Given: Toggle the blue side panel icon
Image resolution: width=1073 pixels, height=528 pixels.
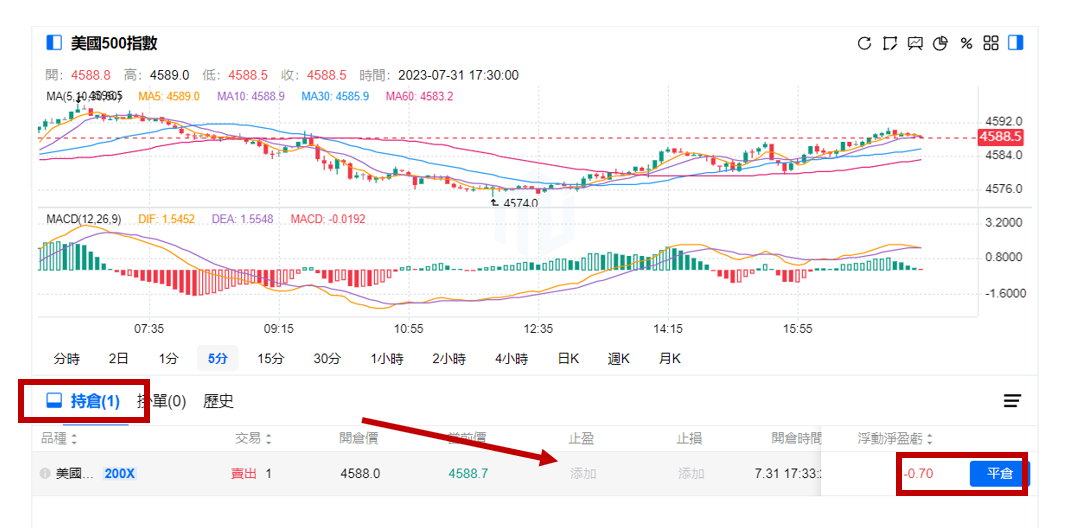Looking at the screenshot, I should [1016, 43].
